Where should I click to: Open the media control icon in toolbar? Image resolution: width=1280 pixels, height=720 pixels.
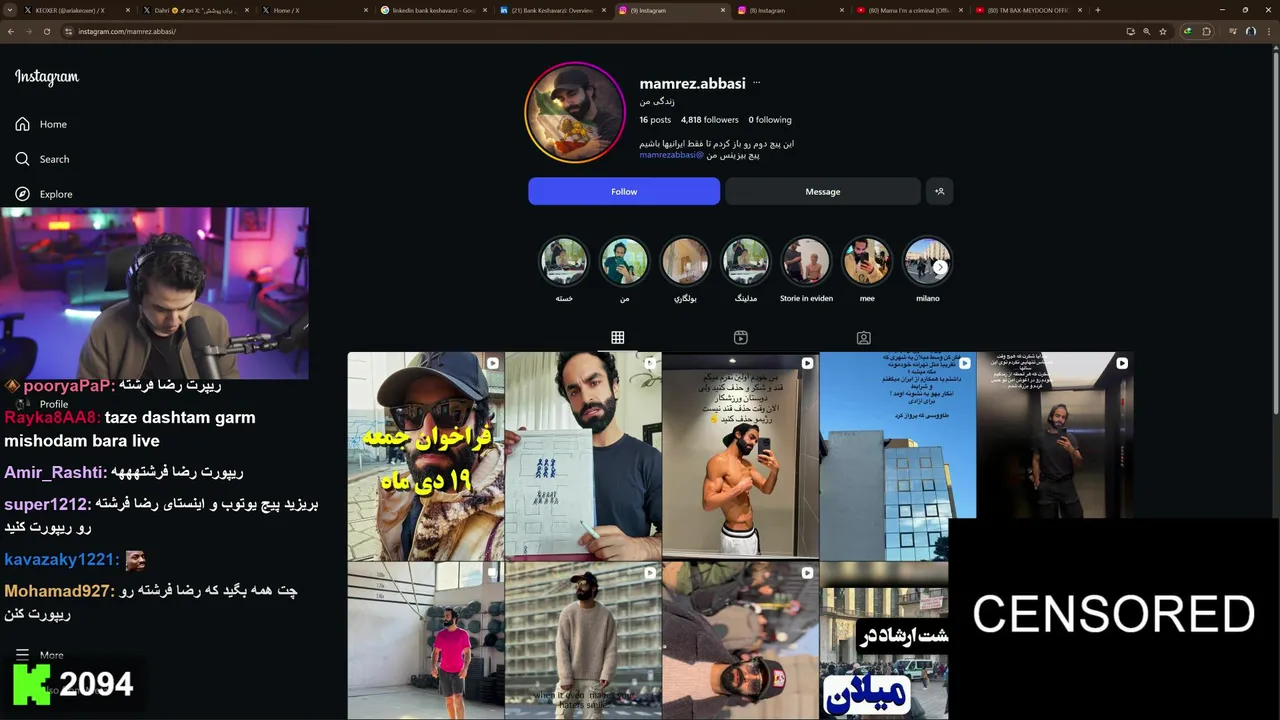click(x=1235, y=31)
